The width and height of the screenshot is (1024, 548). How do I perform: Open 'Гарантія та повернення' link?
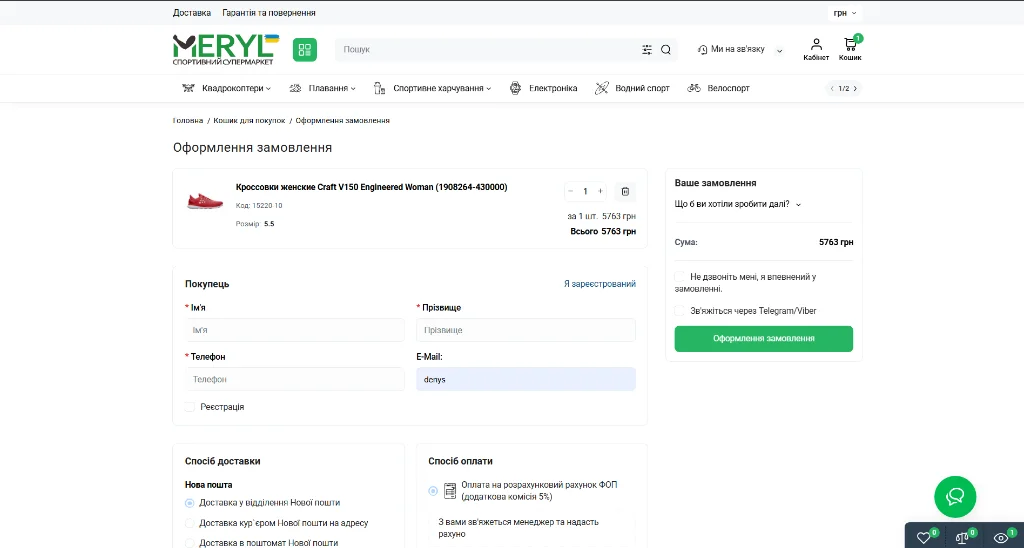(269, 12)
